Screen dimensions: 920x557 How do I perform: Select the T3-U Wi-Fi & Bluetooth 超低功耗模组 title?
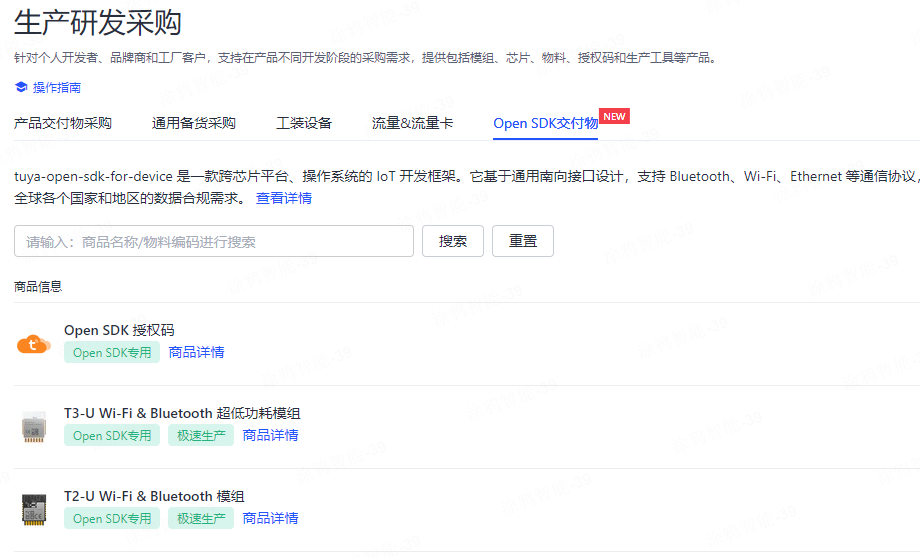point(182,413)
